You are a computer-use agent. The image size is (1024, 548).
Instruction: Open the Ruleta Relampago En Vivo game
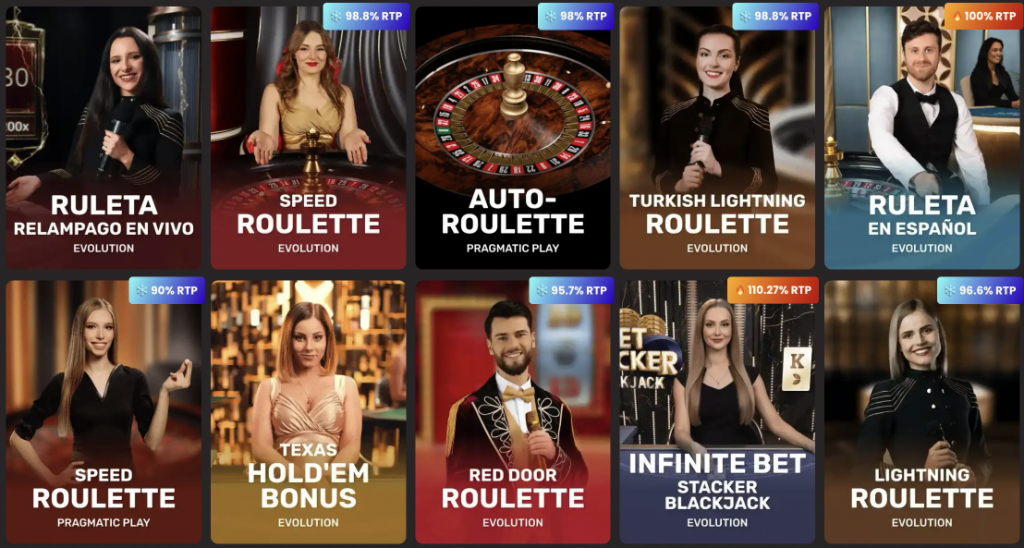tap(104, 138)
